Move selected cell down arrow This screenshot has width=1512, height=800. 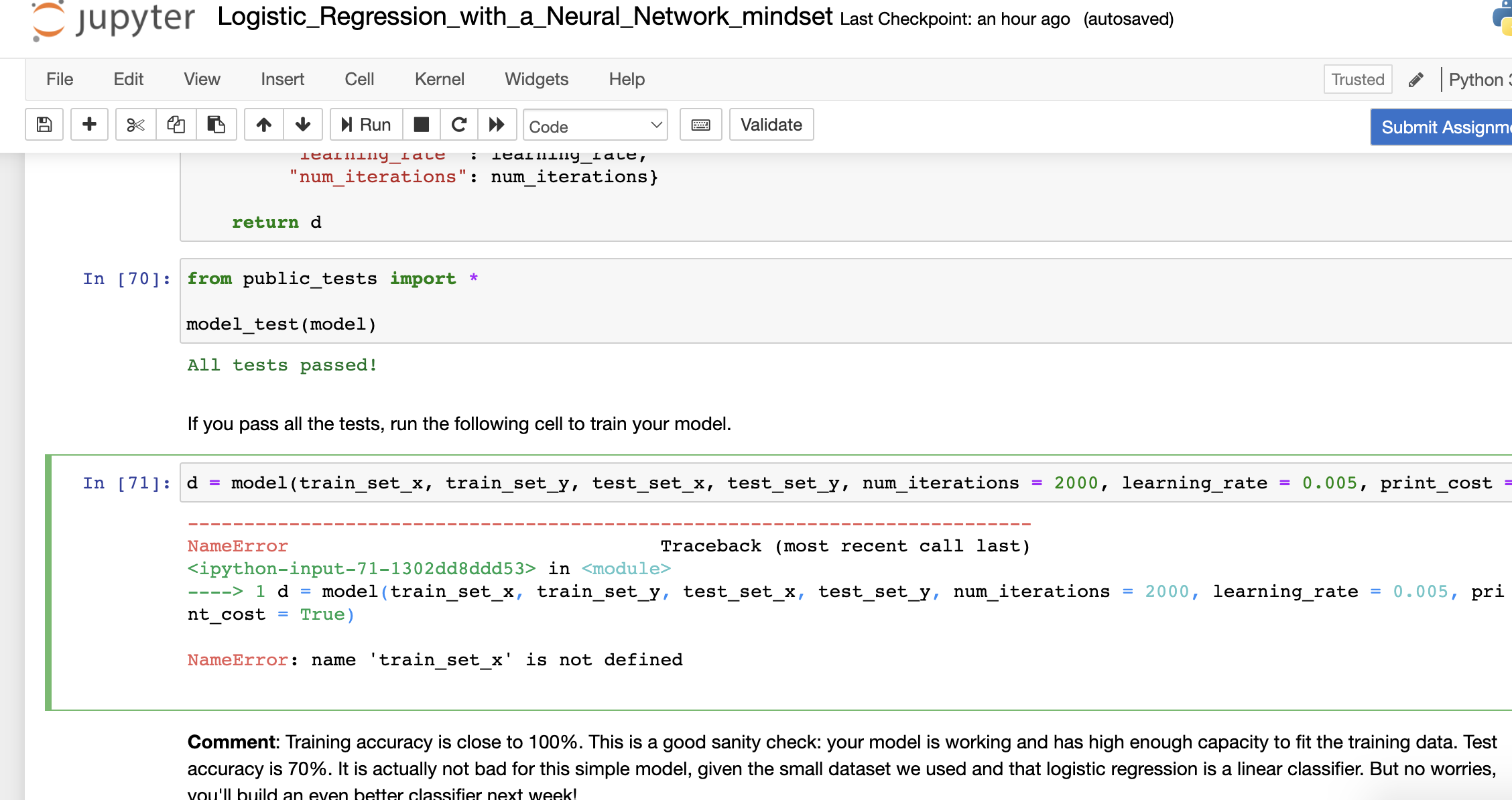tap(303, 125)
